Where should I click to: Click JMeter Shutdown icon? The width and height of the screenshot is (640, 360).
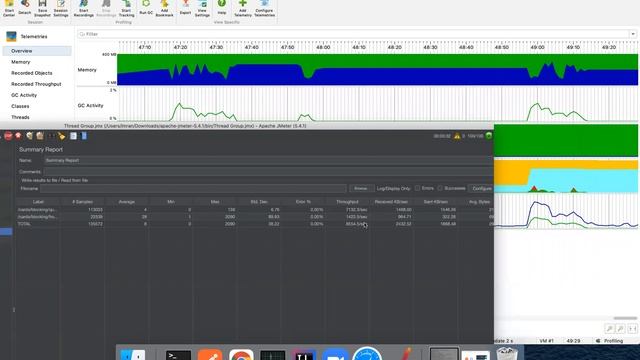pyautogui.click(x=18, y=136)
